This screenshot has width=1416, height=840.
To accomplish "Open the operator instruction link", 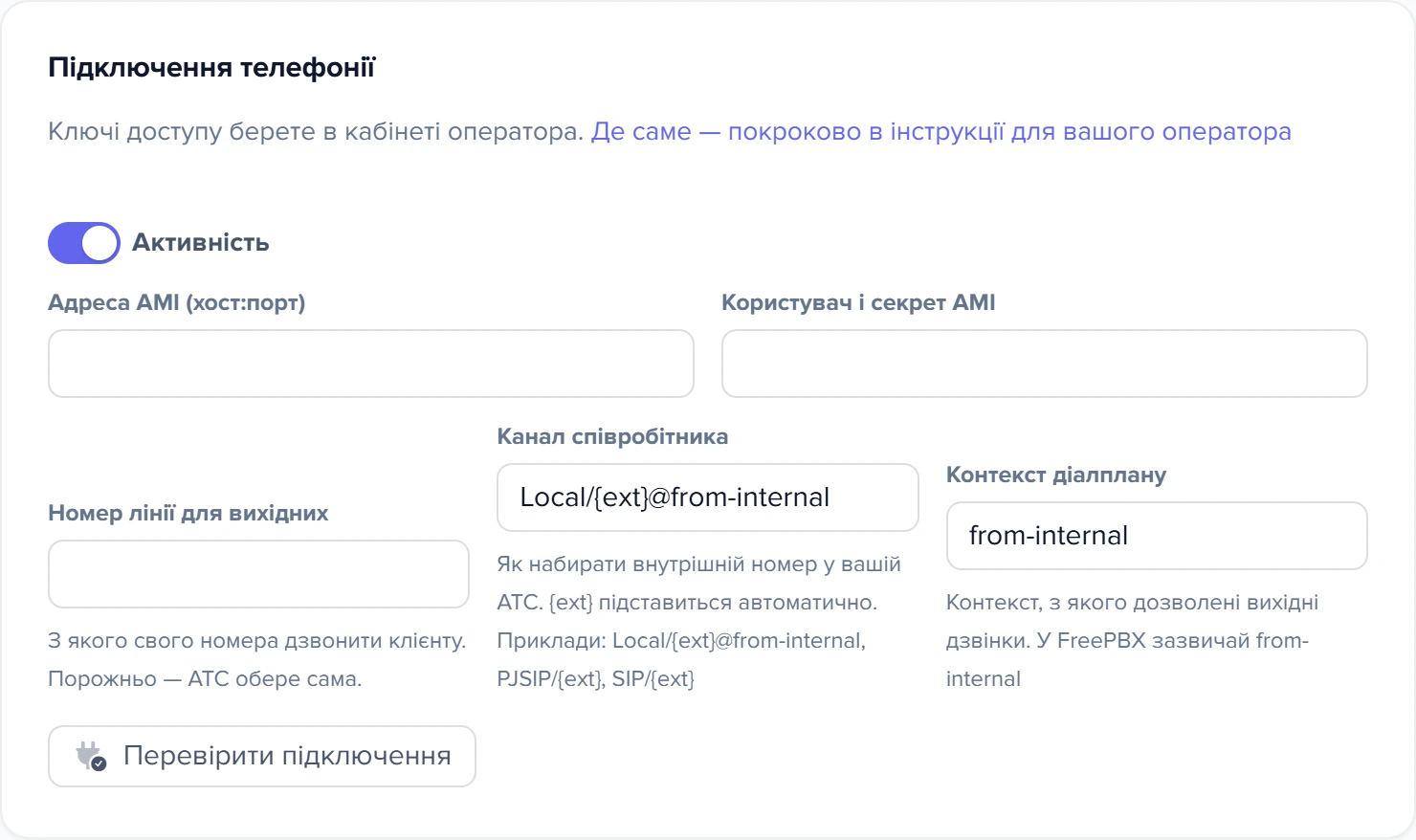I will click(941, 131).
